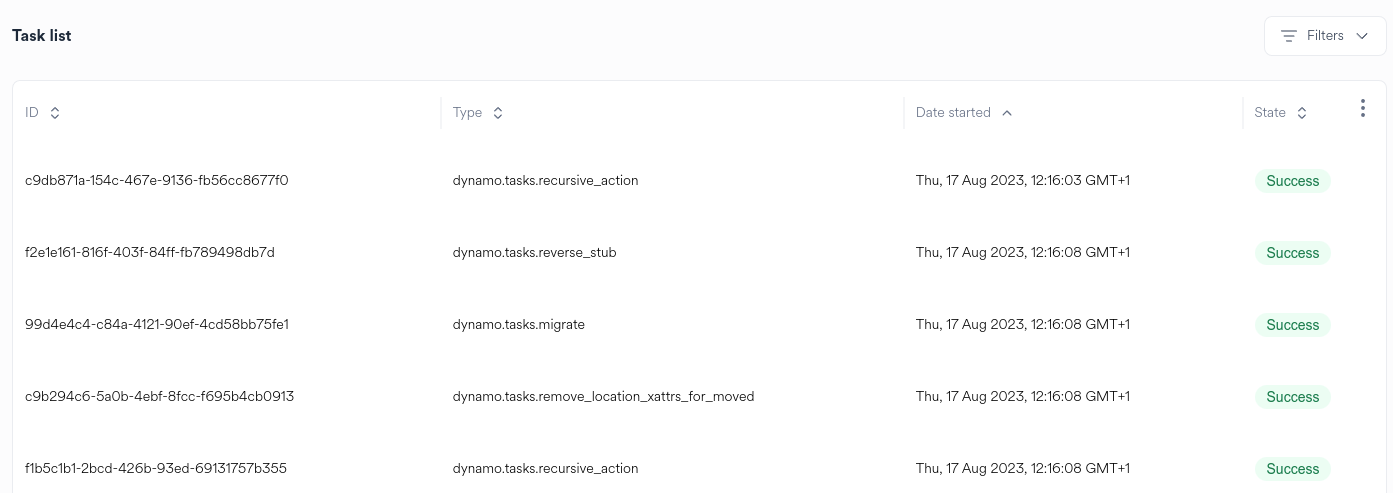Open task 99d4e4c4-c84a-4121-90ef-4cd58bb75fe1
The height and width of the screenshot is (493, 1393).
(157, 325)
